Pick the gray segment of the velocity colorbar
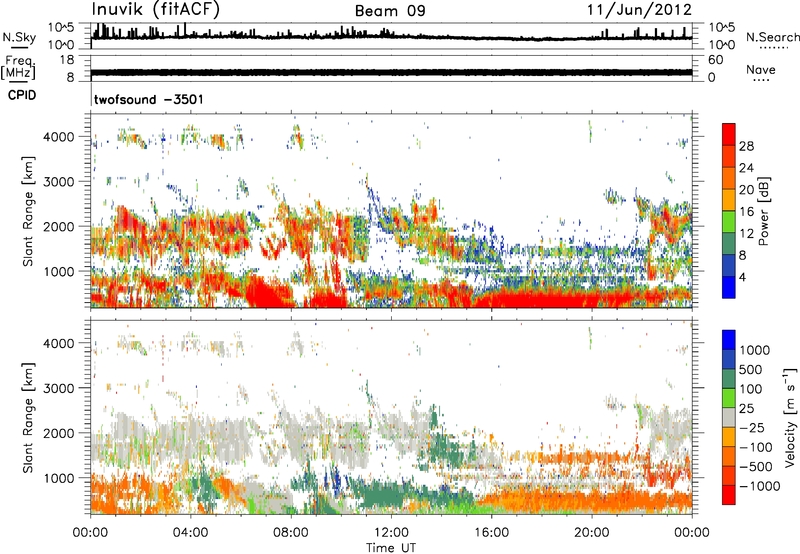Screen dimensions: 800x554 pyautogui.click(x=729, y=417)
